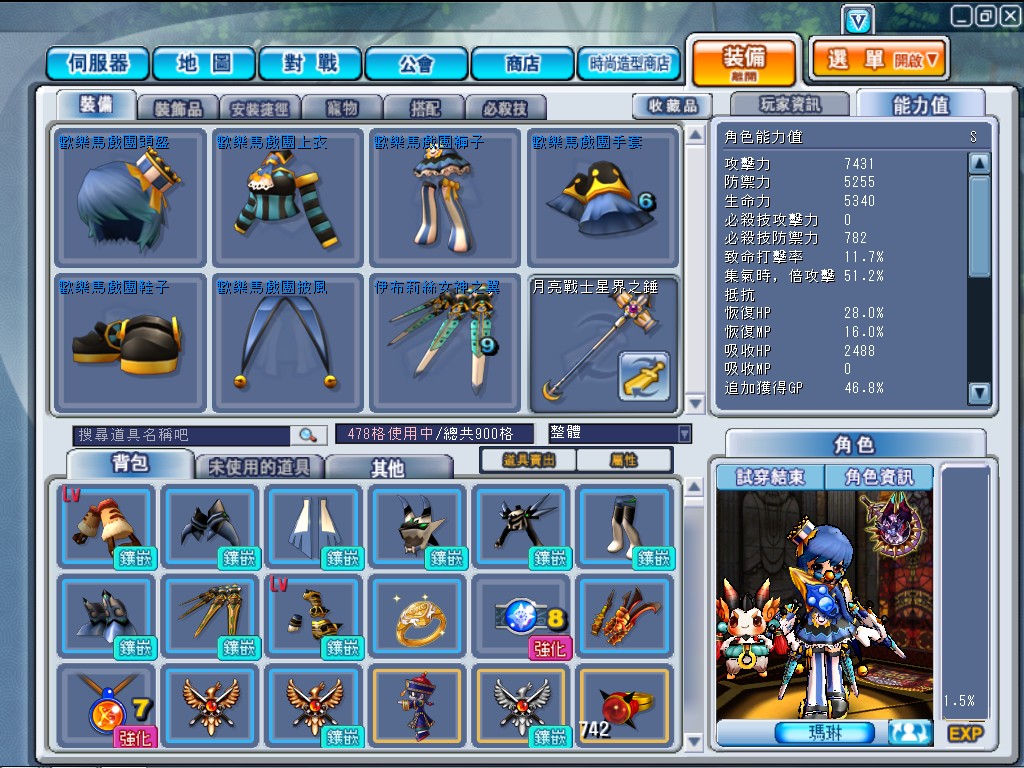Click the 角色資訊 button
Image resolution: width=1024 pixels, height=768 pixels.
coord(879,477)
